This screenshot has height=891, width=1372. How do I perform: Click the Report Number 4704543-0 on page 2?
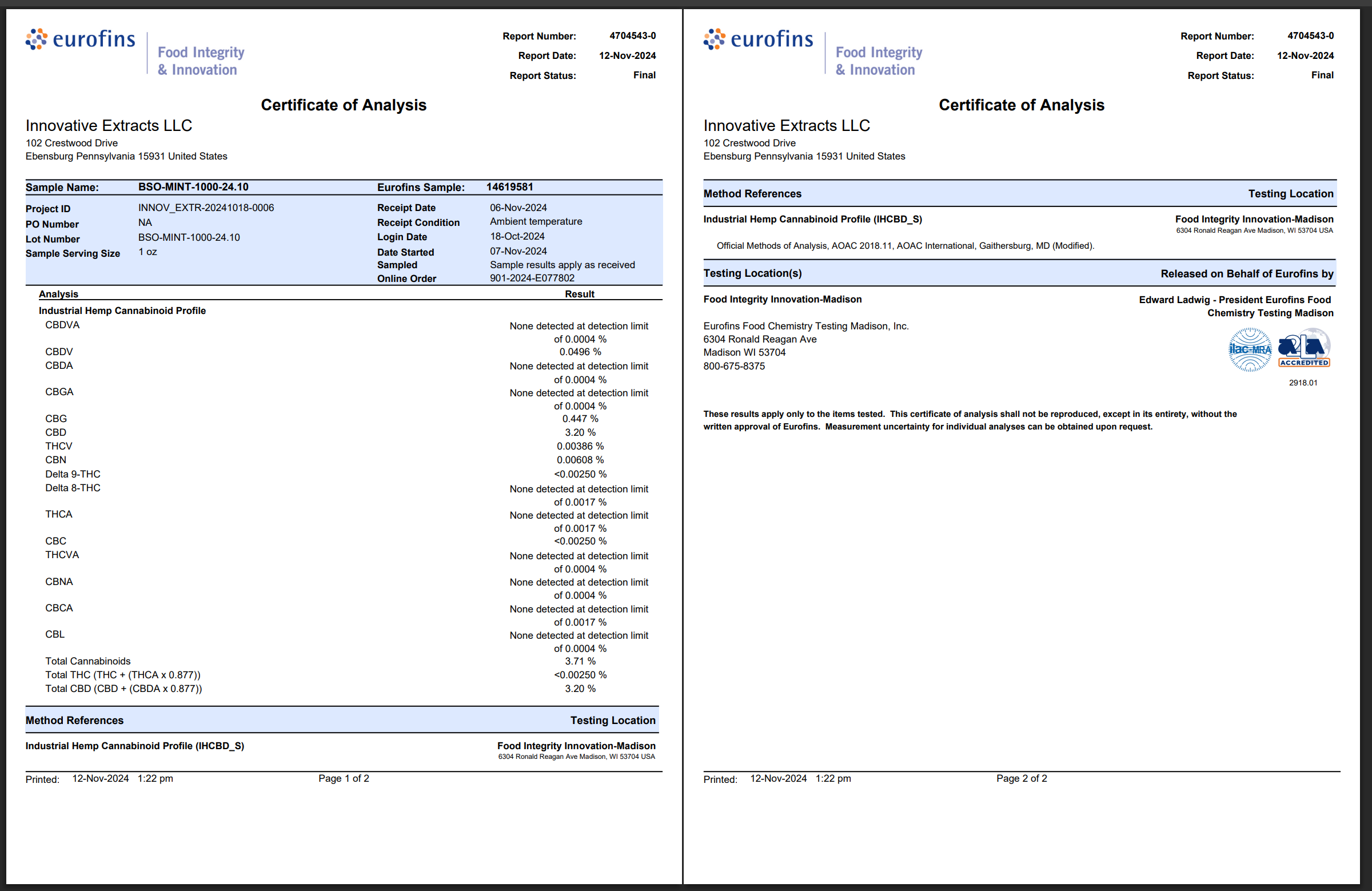click(x=1310, y=36)
